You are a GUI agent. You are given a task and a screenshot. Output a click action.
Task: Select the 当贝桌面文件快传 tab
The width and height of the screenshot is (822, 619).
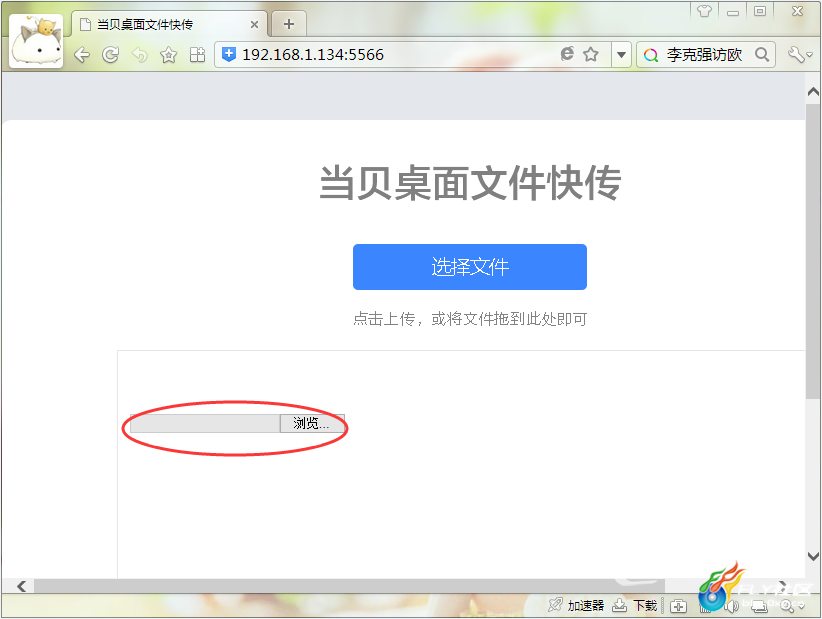pyautogui.click(x=168, y=24)
